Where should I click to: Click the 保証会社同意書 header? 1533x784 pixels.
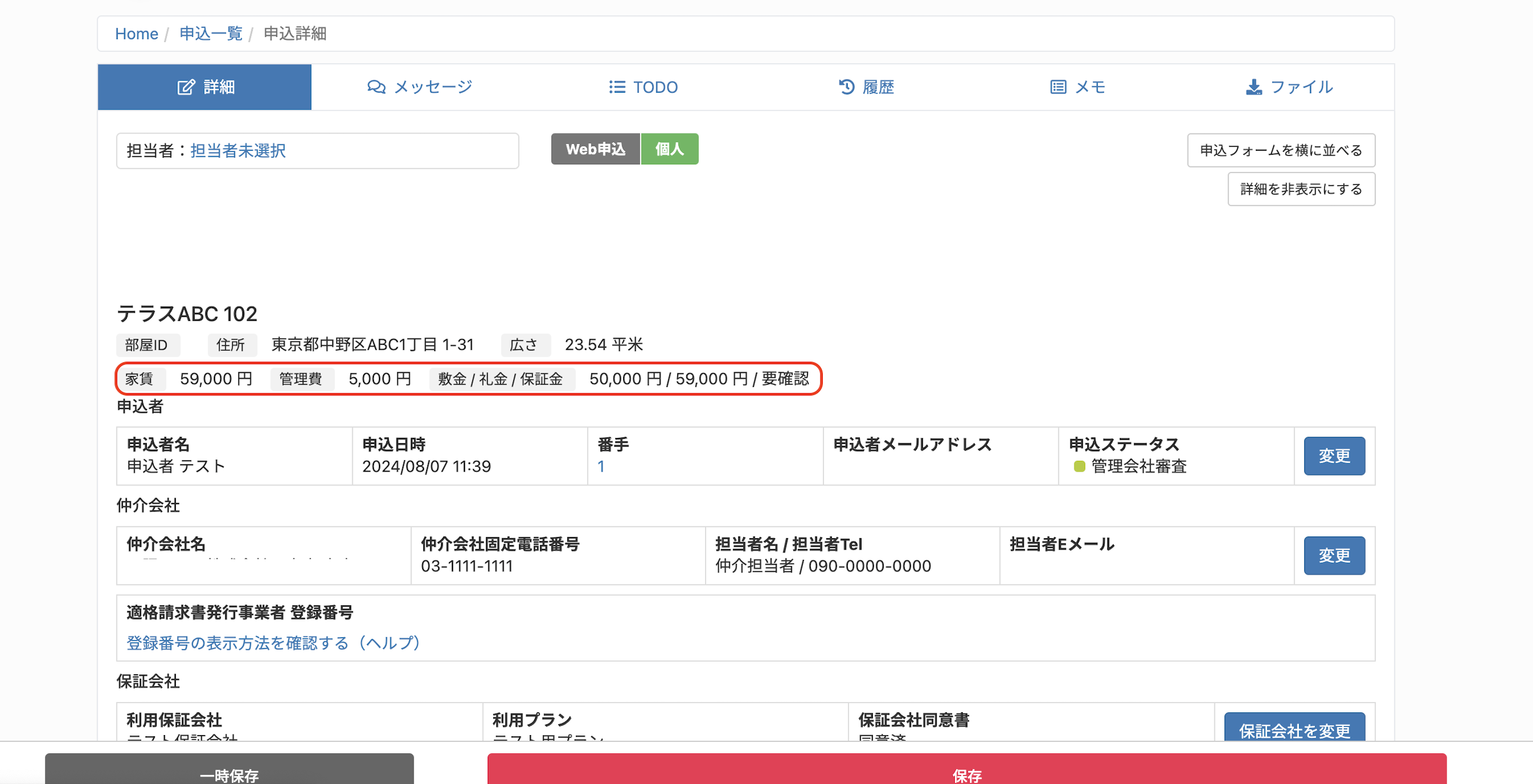[x=913, y=720]
